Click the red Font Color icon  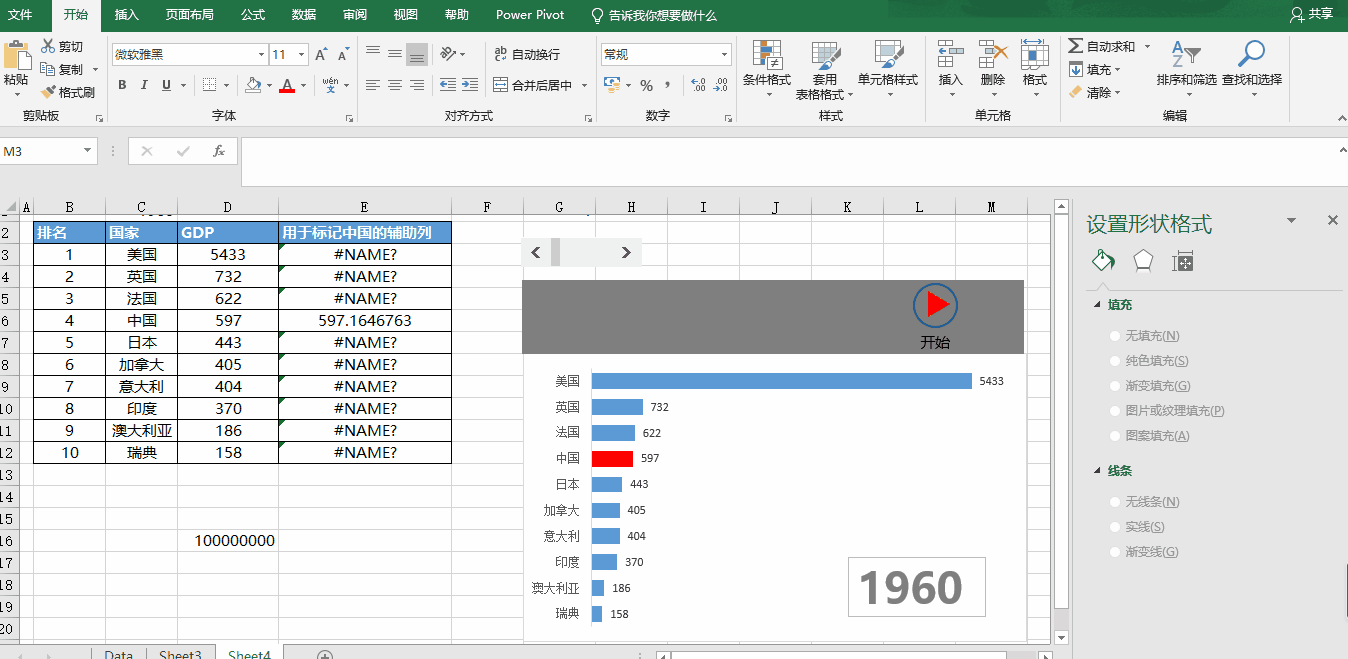coord(287,85)
